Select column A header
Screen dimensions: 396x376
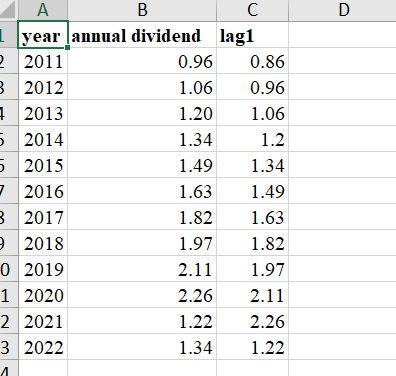pos(43,10)
